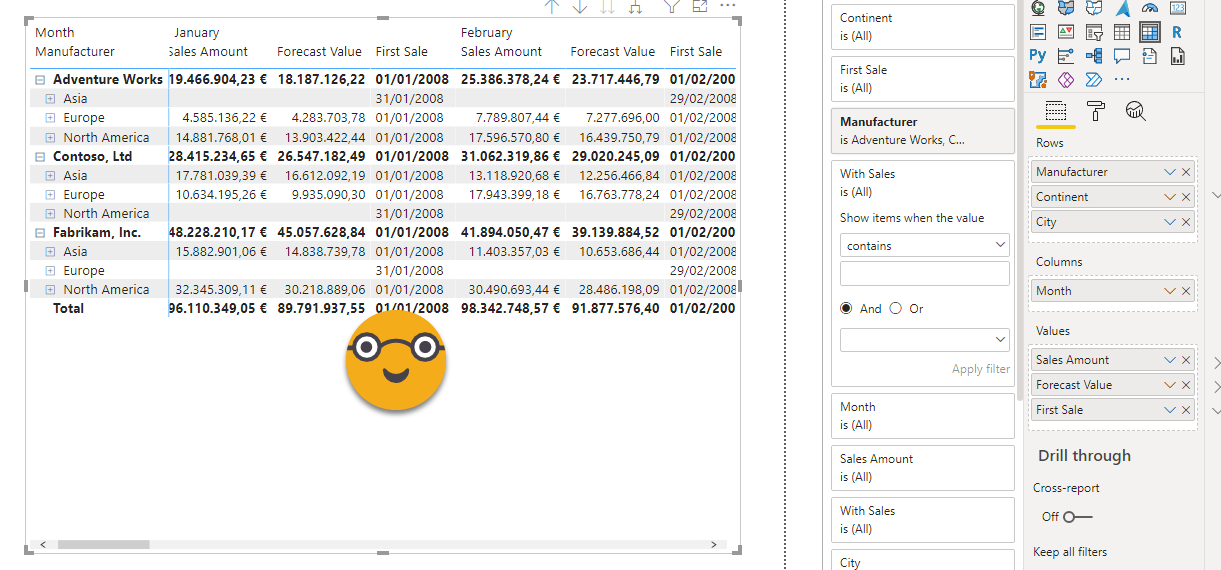Select the Shape map visual icon
Screen dimensions: 1221x570
1094,8
